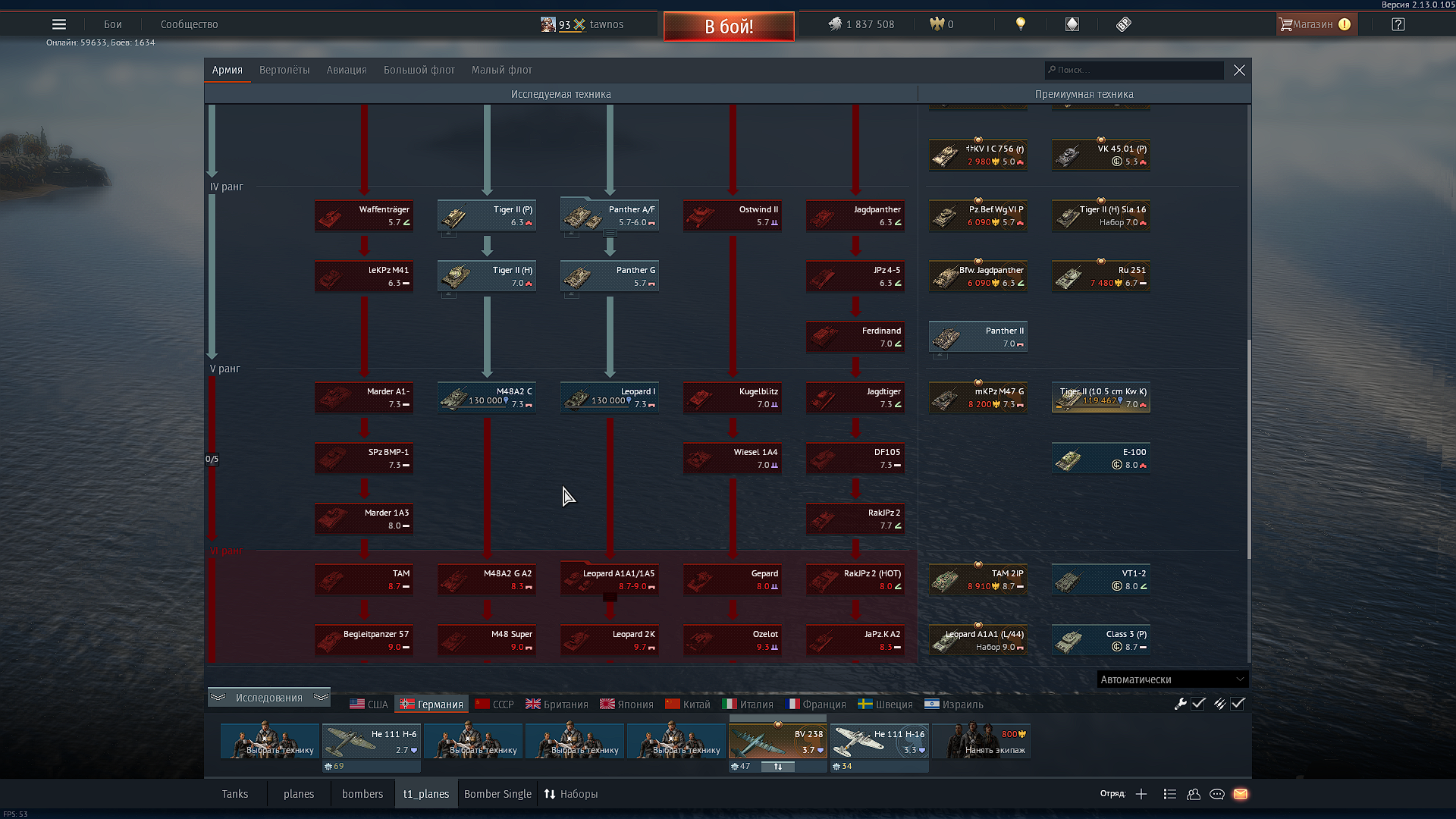Select the Panther II premium vehicle card
Screen dimensions: 1456x819
[978, 337]
